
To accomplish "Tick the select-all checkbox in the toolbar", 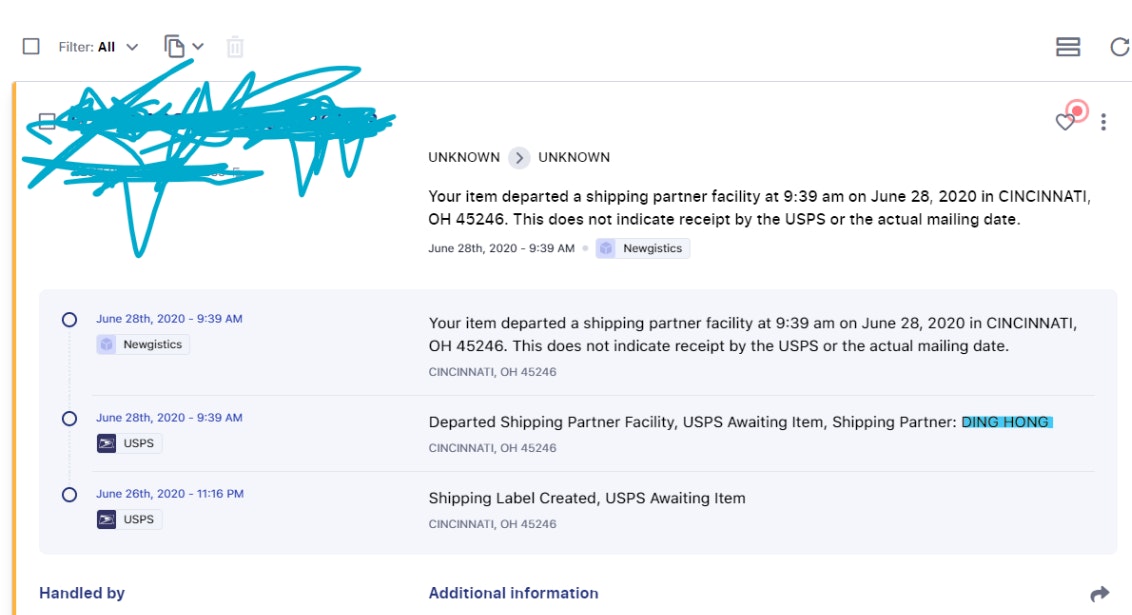I will click(x=31, y=47).
